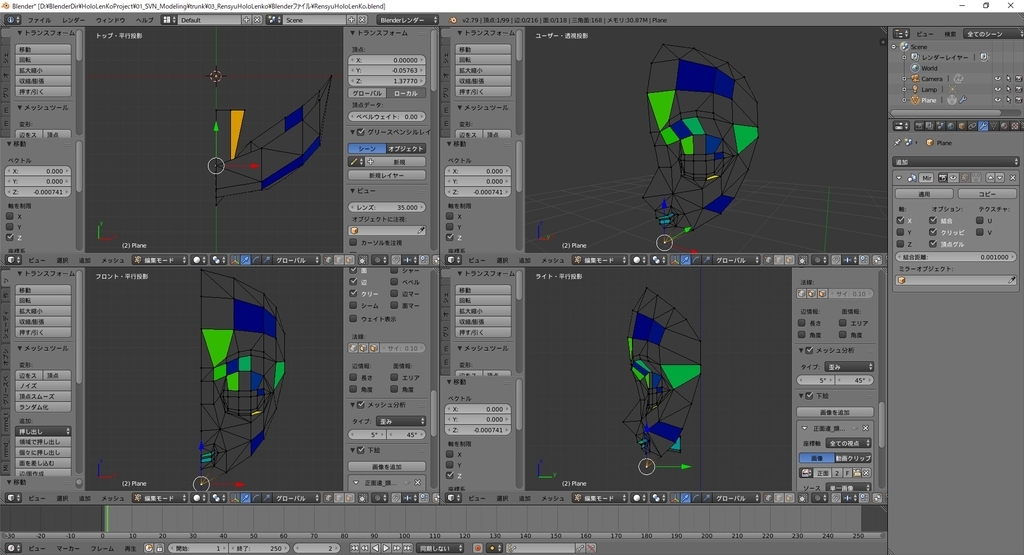Open the Info editor type icon menu
Viewport: 1024px width, 555px height.
(12, 20)
